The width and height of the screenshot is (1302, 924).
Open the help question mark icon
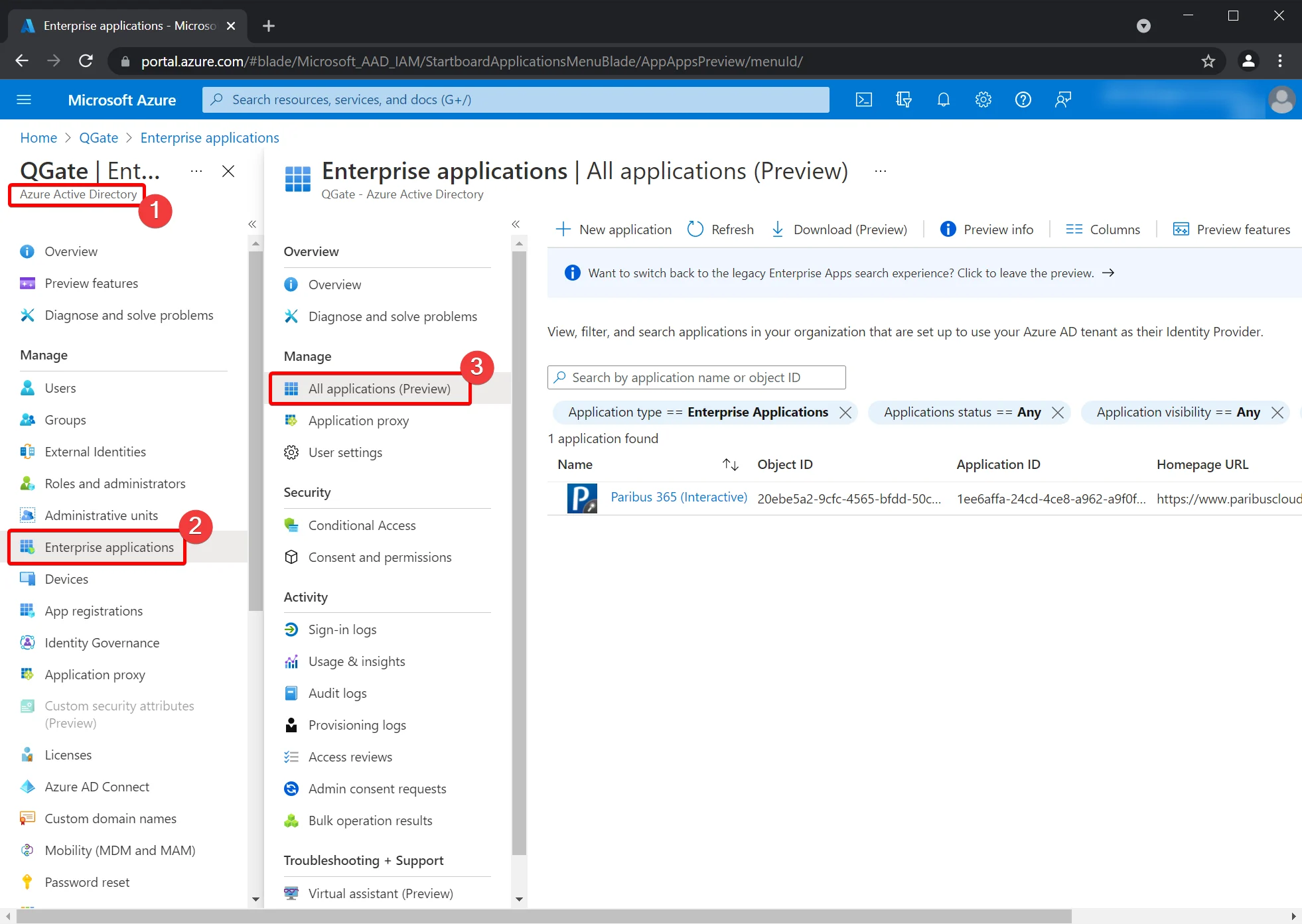(x=1023, y=99)
